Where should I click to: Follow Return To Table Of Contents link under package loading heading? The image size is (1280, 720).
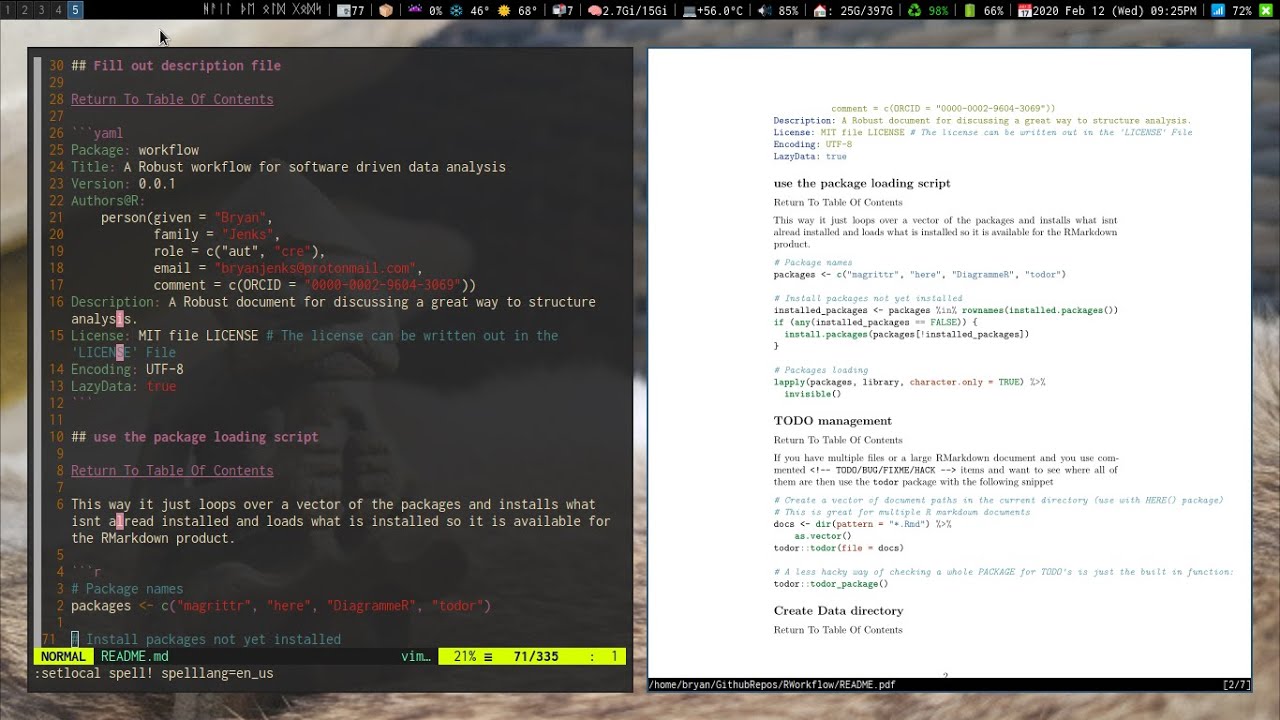point(172,470)
